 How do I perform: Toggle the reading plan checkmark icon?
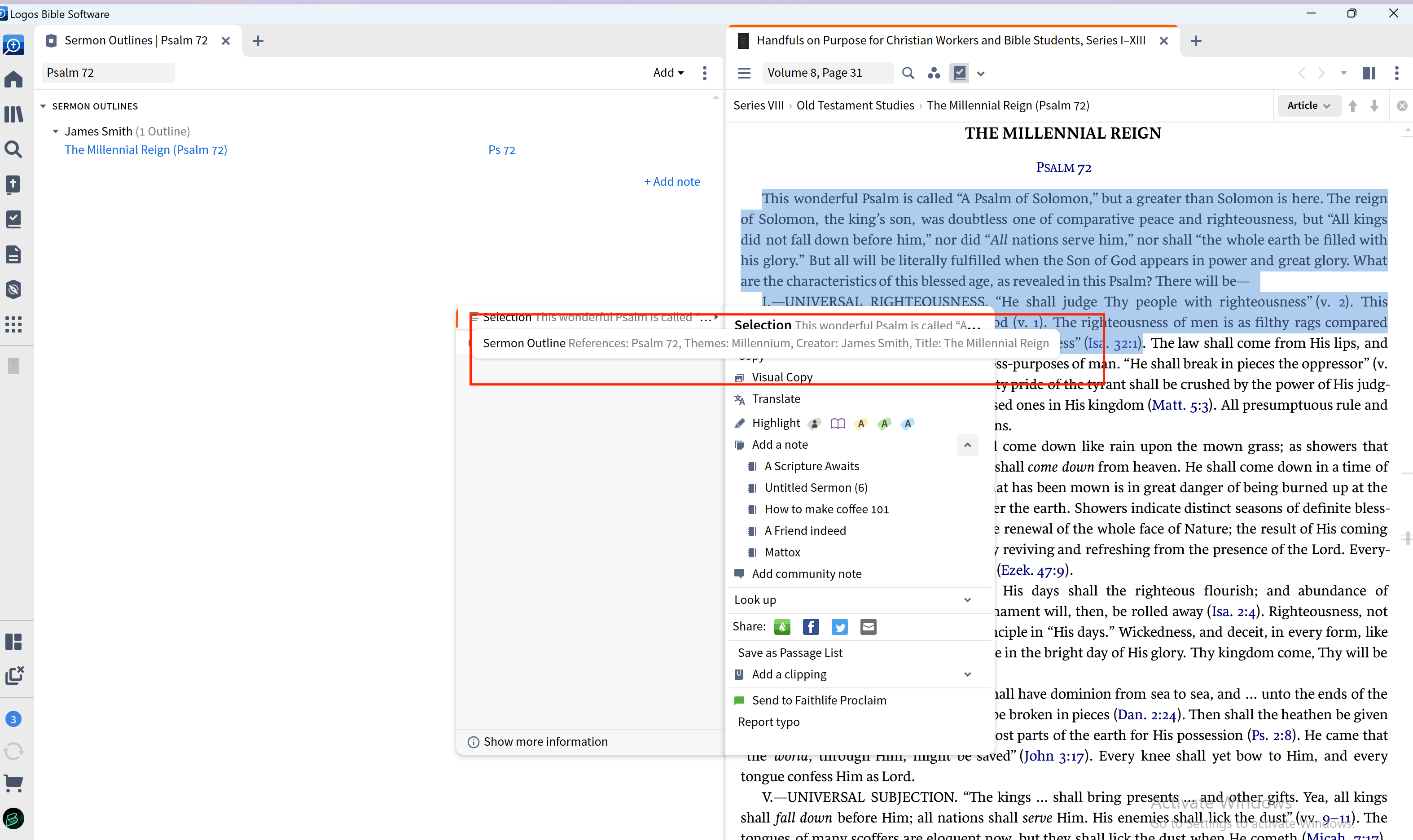click(x=960, y=73)
